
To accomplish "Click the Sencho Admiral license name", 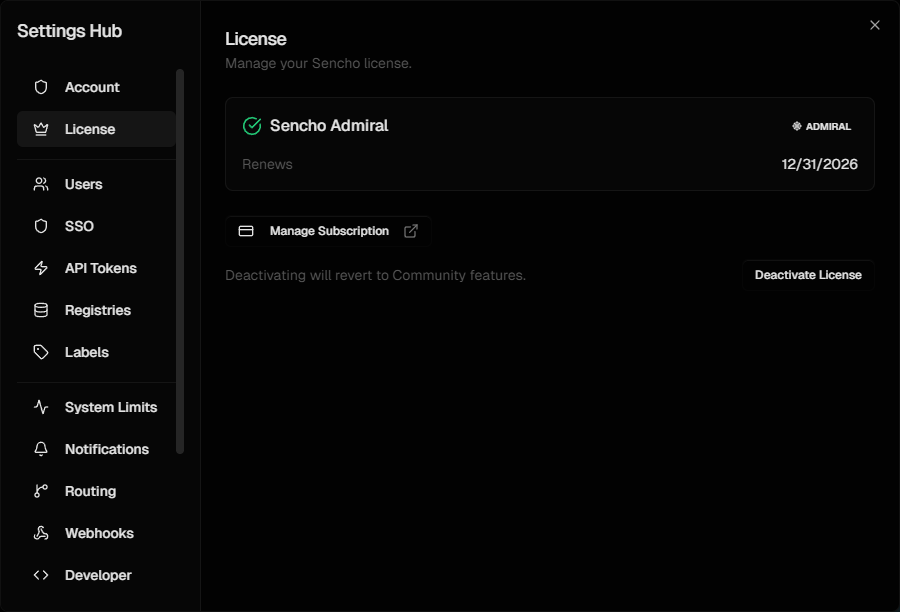I will pos(329,126).
